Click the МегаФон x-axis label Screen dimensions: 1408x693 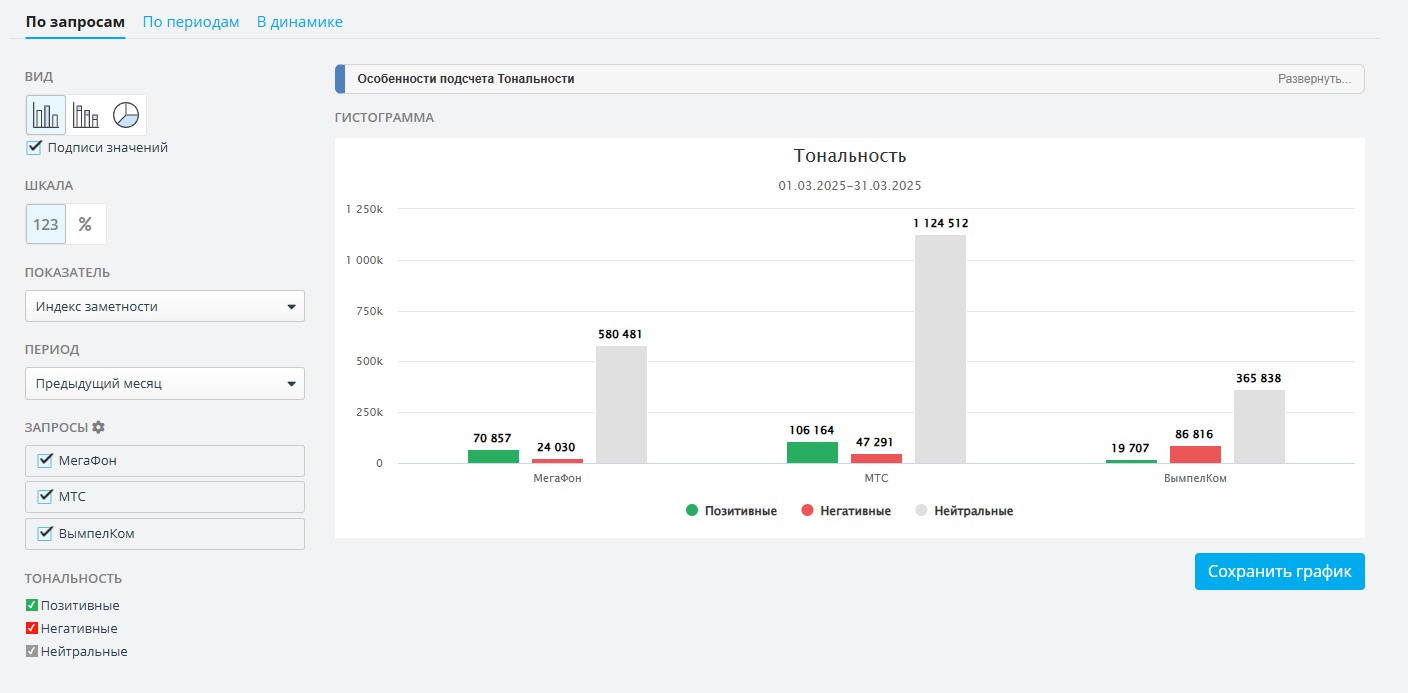point(557,478)
